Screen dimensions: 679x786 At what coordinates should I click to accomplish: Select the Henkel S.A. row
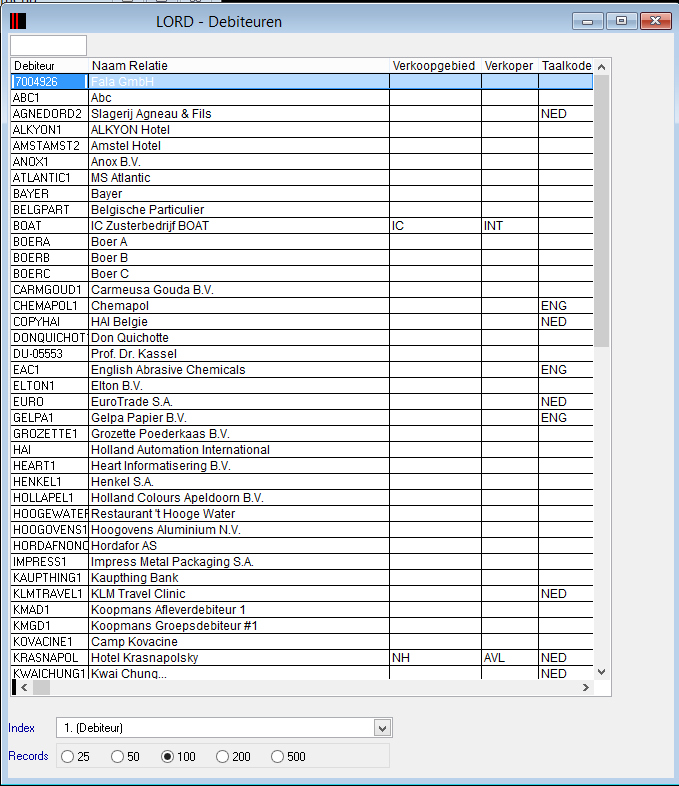302,482
